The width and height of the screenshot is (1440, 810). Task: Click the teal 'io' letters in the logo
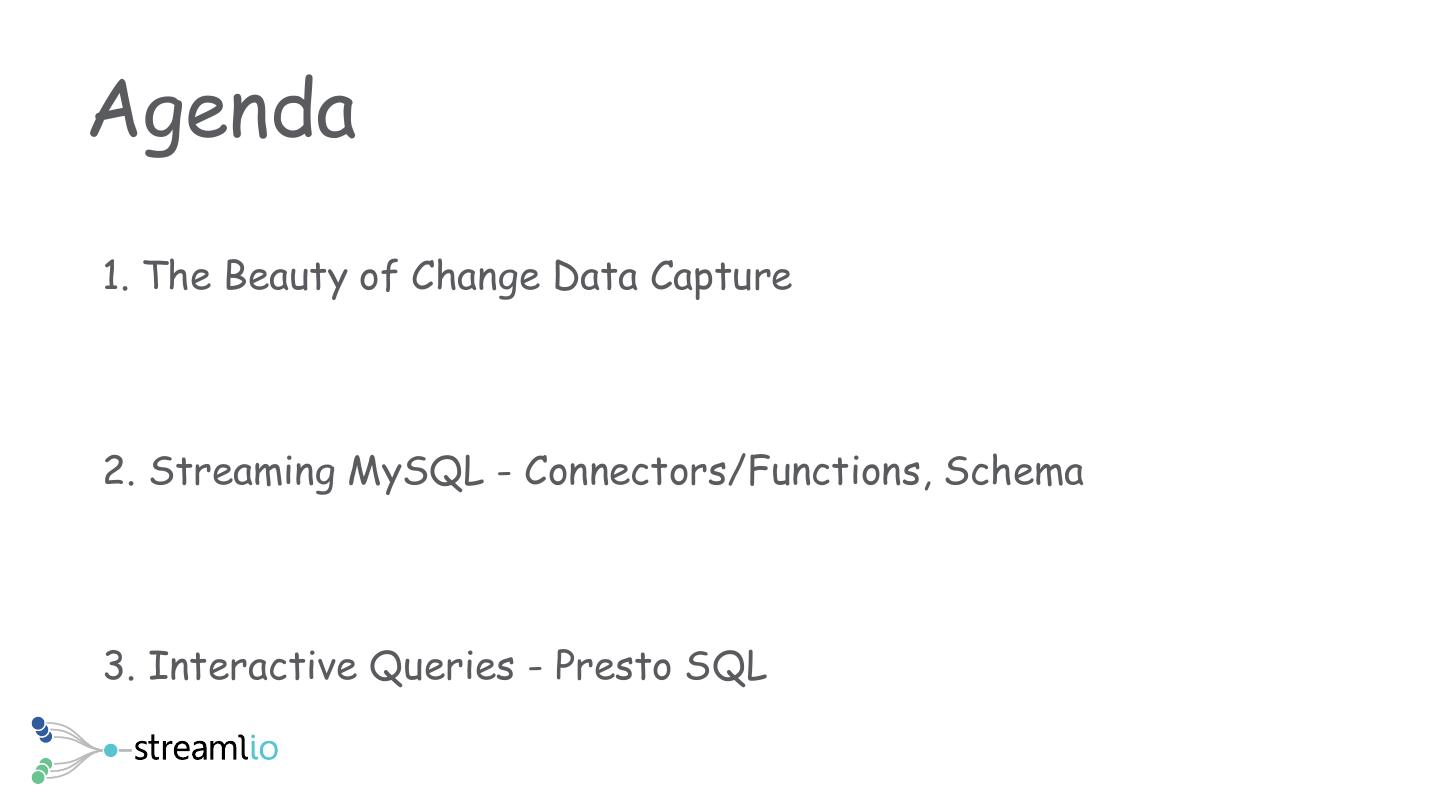coord(264,748)
